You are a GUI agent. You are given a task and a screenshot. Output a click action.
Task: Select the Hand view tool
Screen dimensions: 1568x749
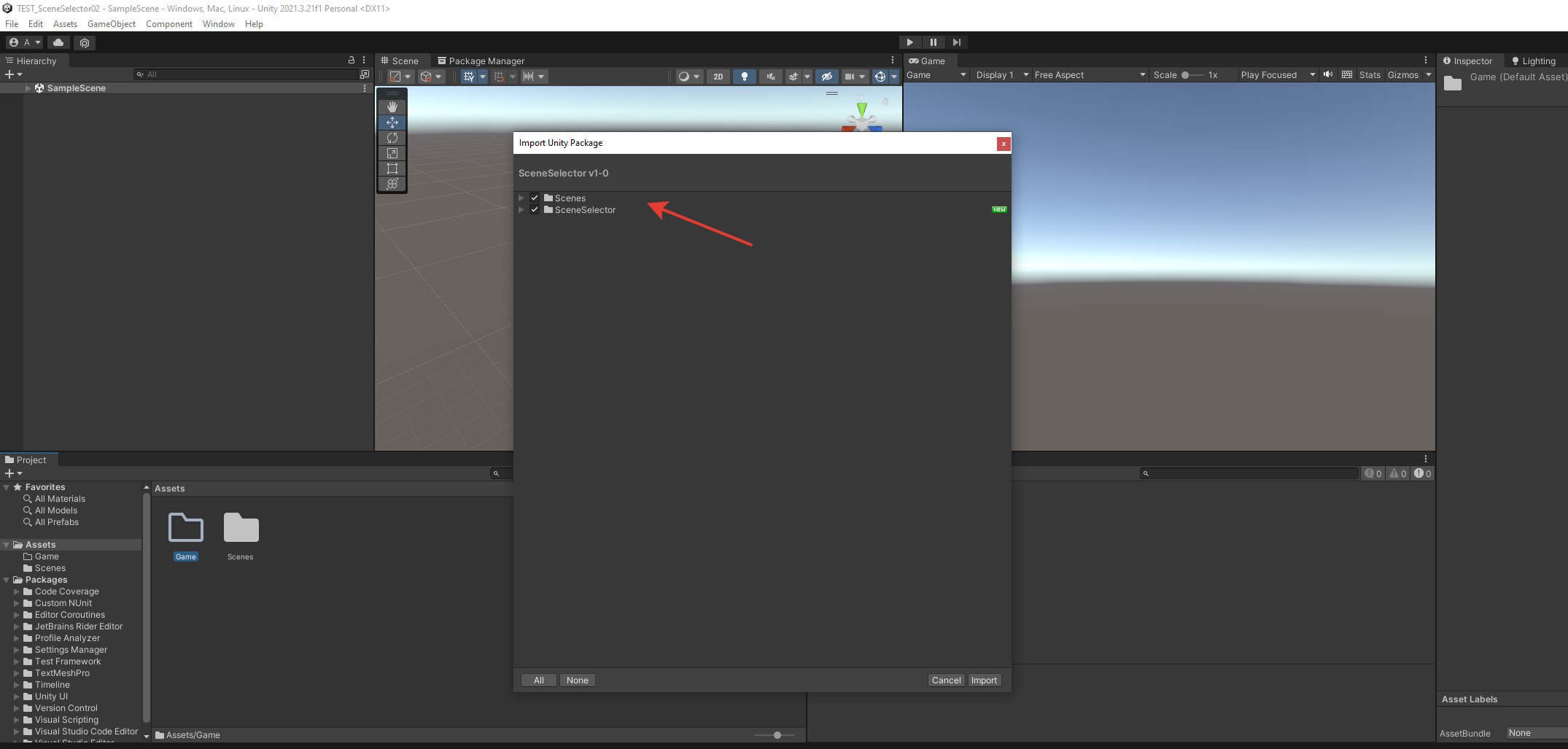(392, 107)
